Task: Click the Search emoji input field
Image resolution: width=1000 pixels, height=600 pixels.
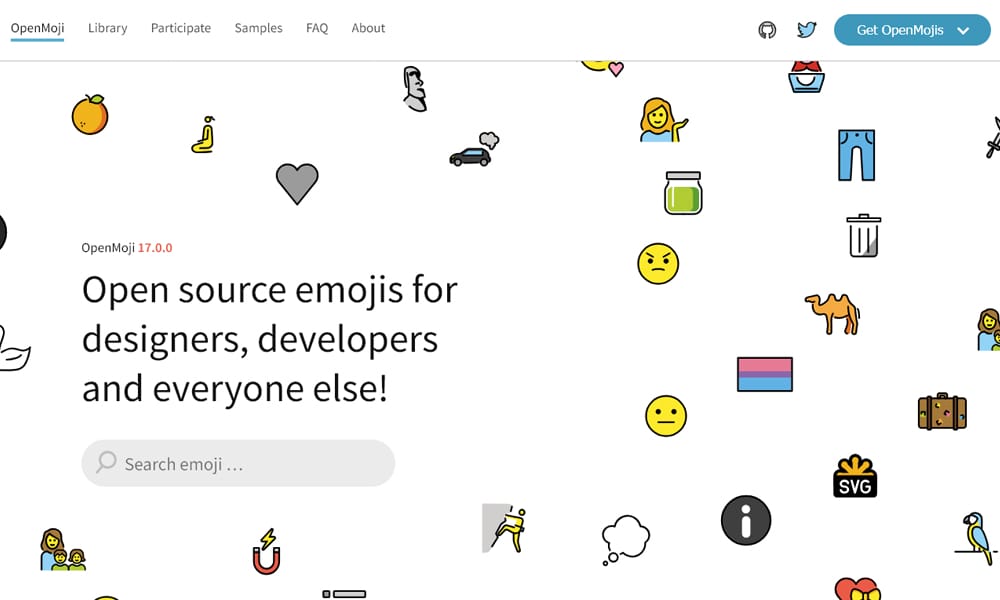Action: point(239,463)
